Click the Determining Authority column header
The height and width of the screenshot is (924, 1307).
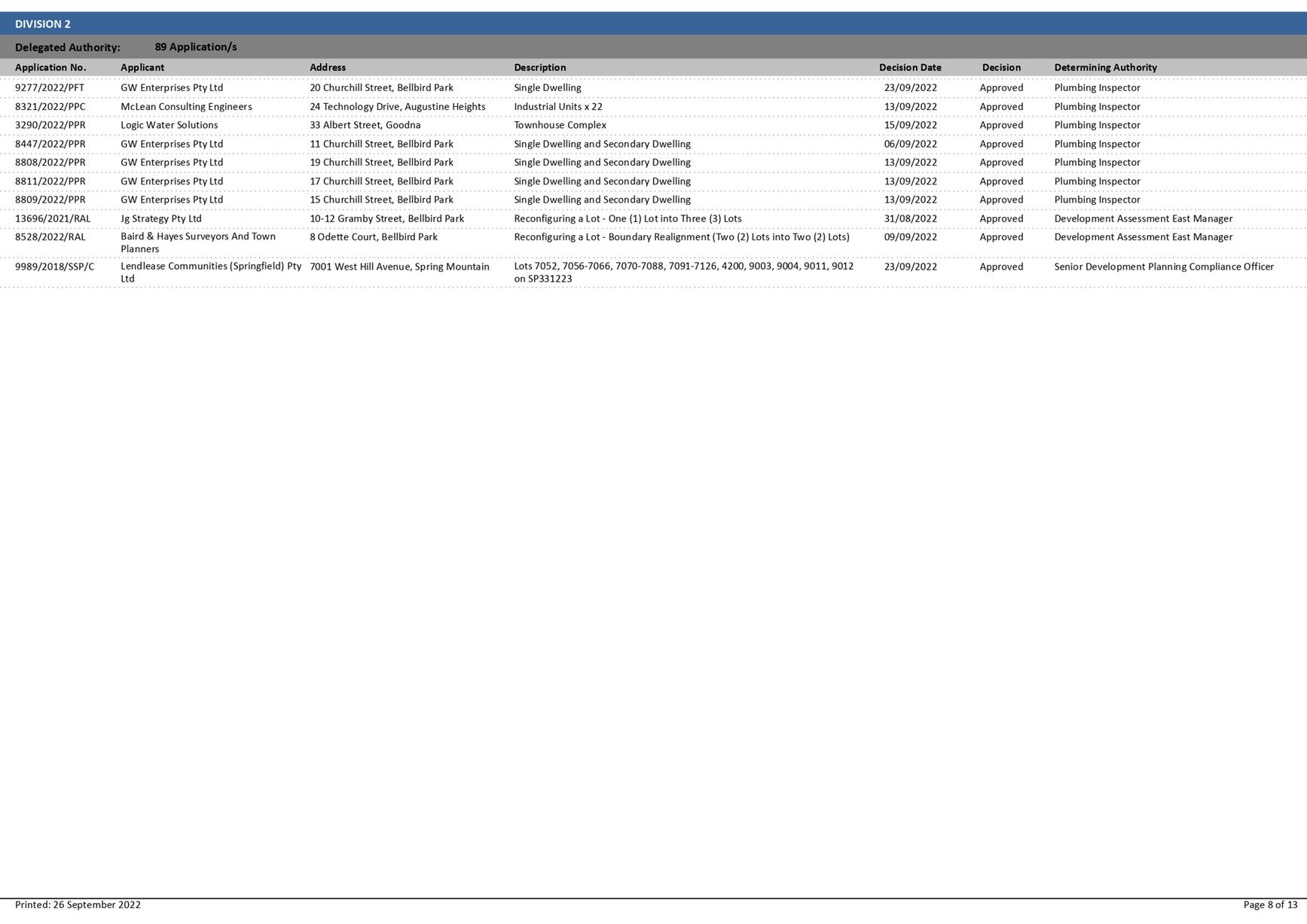click(1105, 68)
